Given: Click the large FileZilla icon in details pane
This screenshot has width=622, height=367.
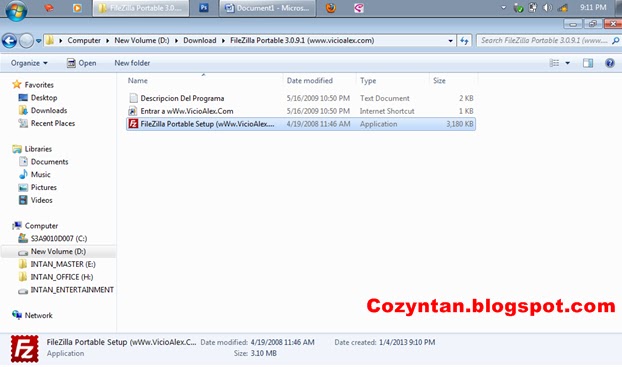Looking at the screenshot, I should (x=25, y=349).
